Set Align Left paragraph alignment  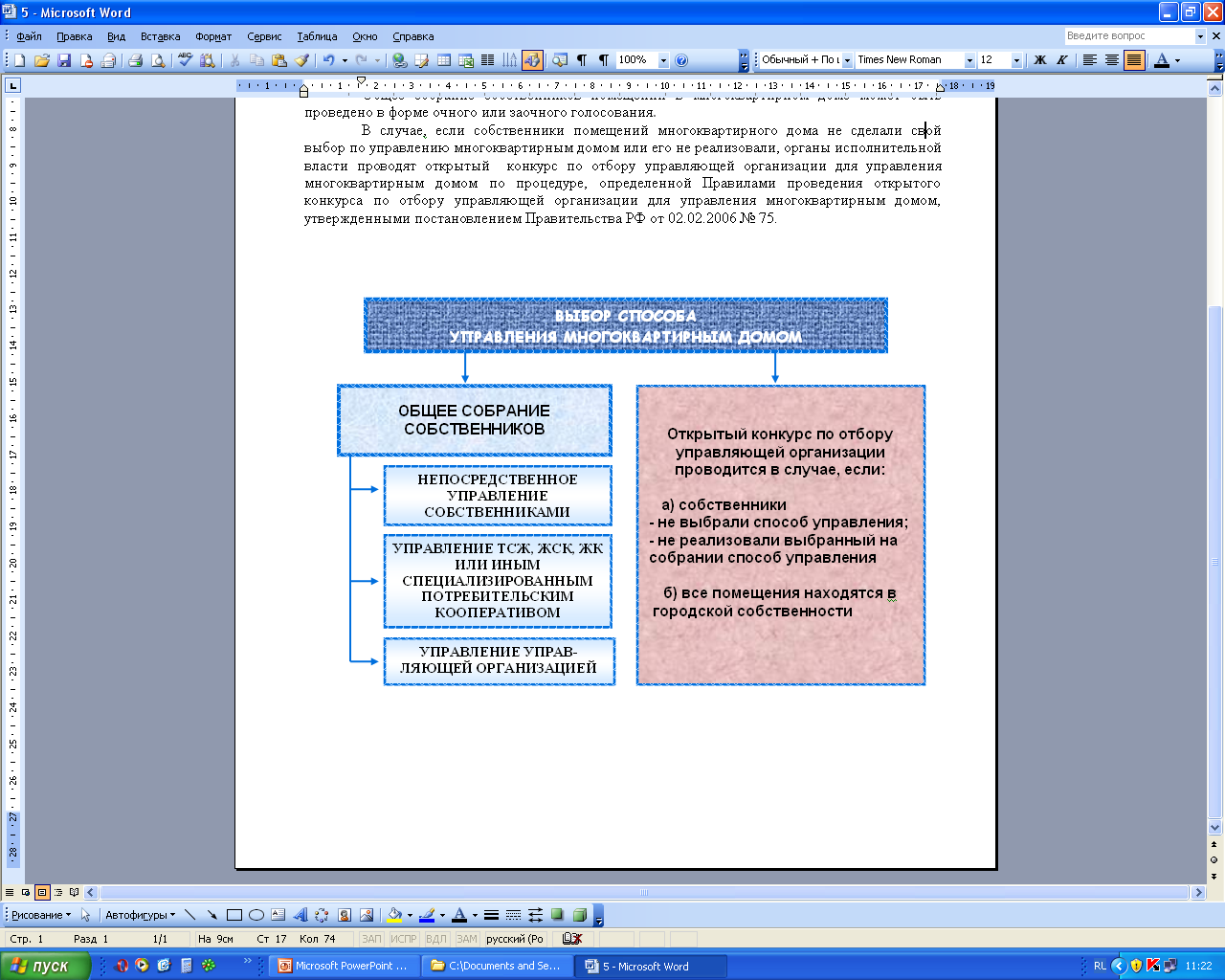click(x=1089, y=59)
